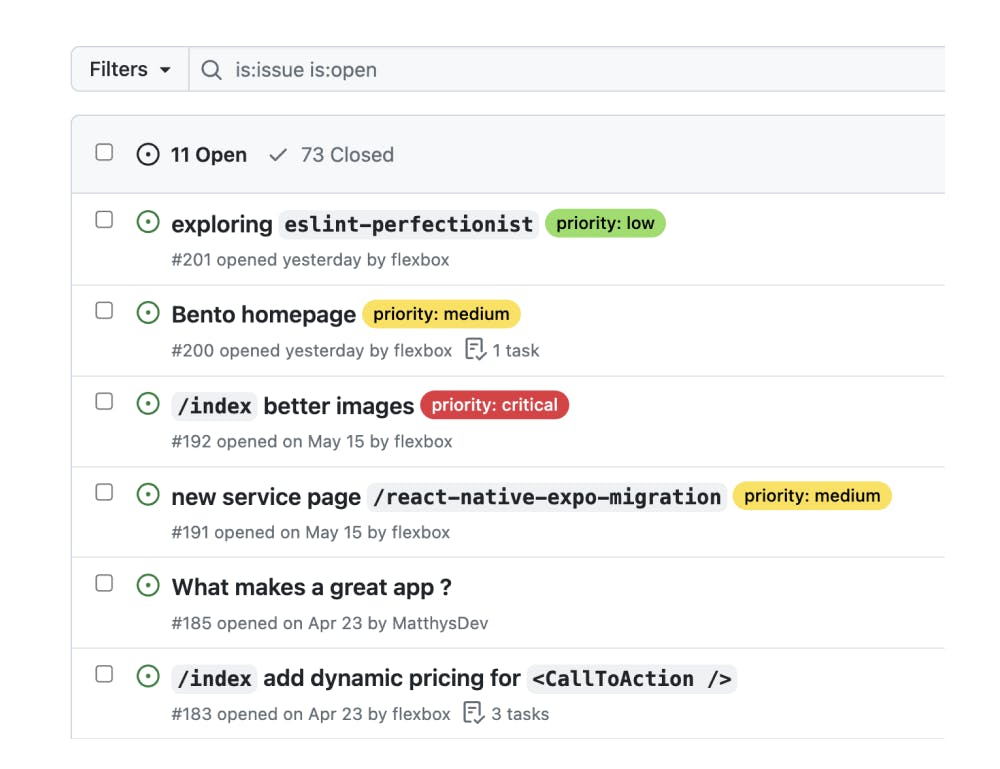Click the tasks icon on issue #183
This screenshot has height=769, width=1000.
473,713
